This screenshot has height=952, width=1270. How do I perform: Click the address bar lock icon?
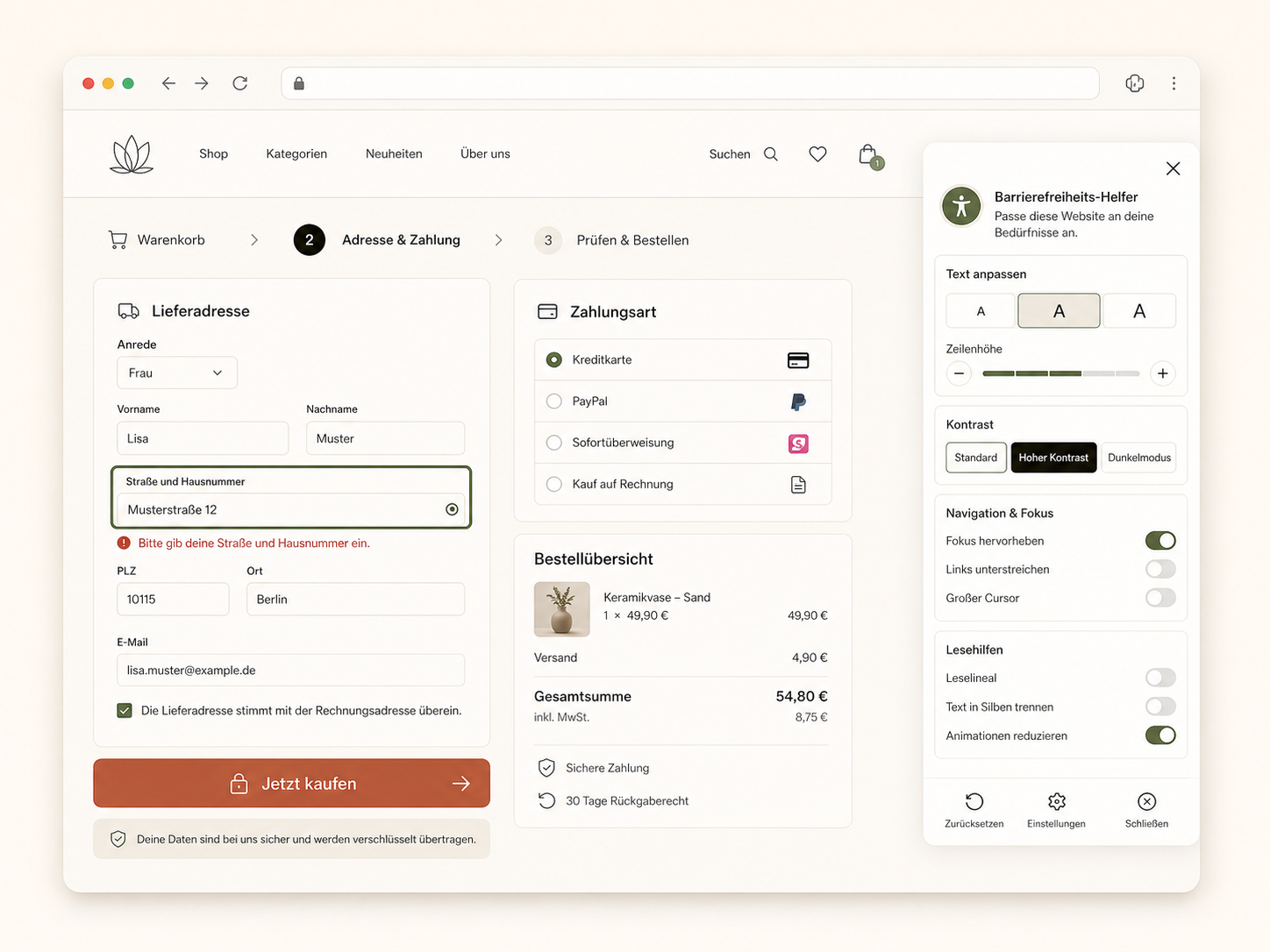click(299, 83)
